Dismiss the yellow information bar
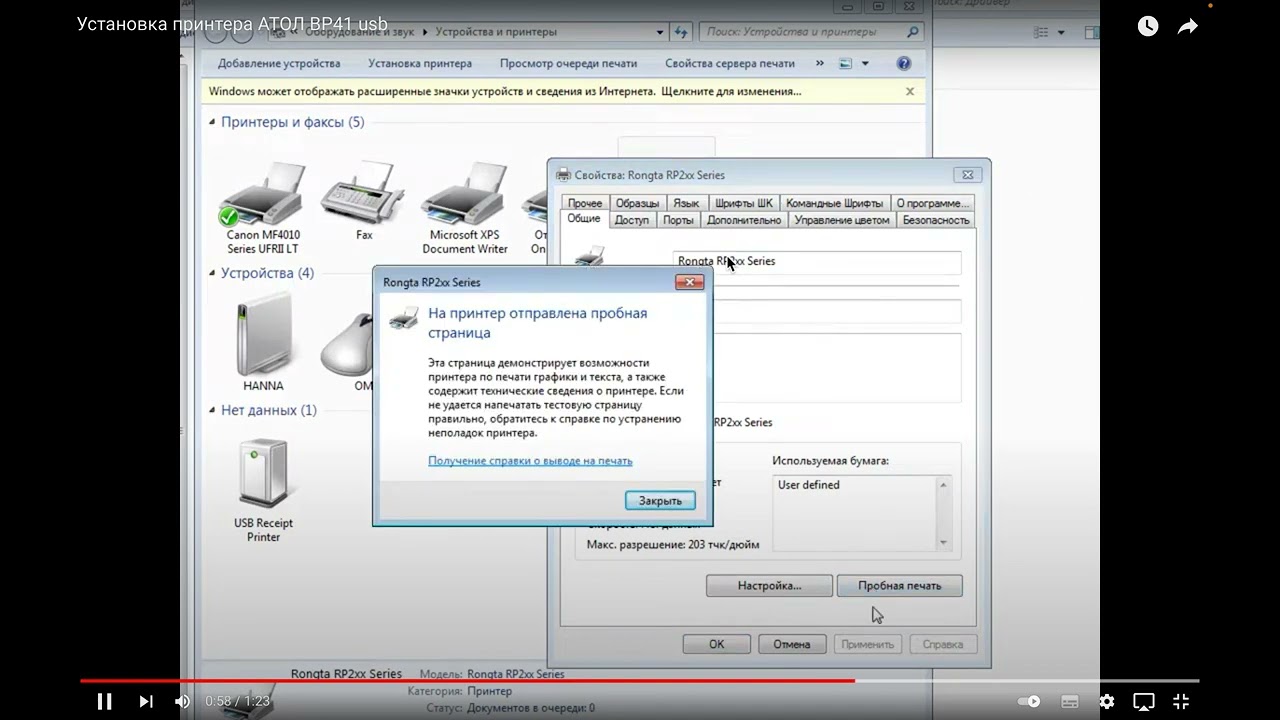Screen dimensions: 1280x720 pos(910,91)
